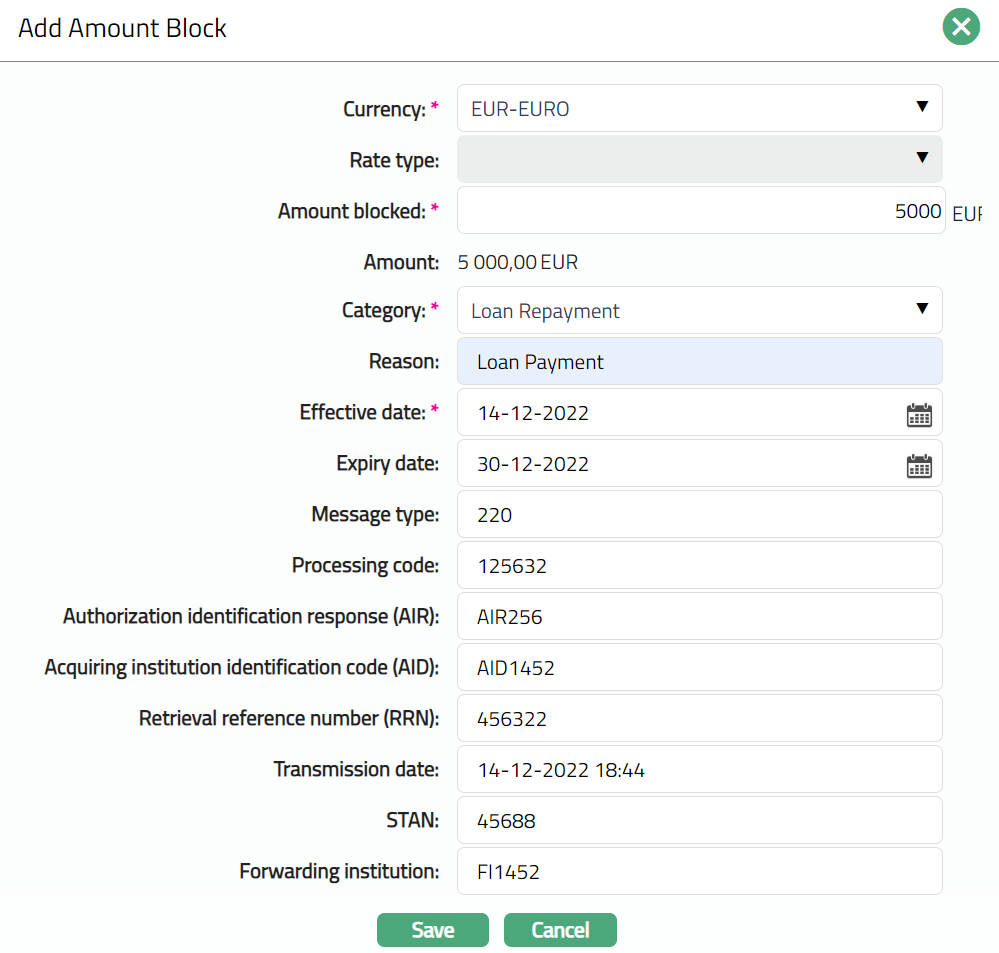This screenshot has height=953, width=999.
Task: Open the Category dropdown list
Action: [x=699, y=311]
